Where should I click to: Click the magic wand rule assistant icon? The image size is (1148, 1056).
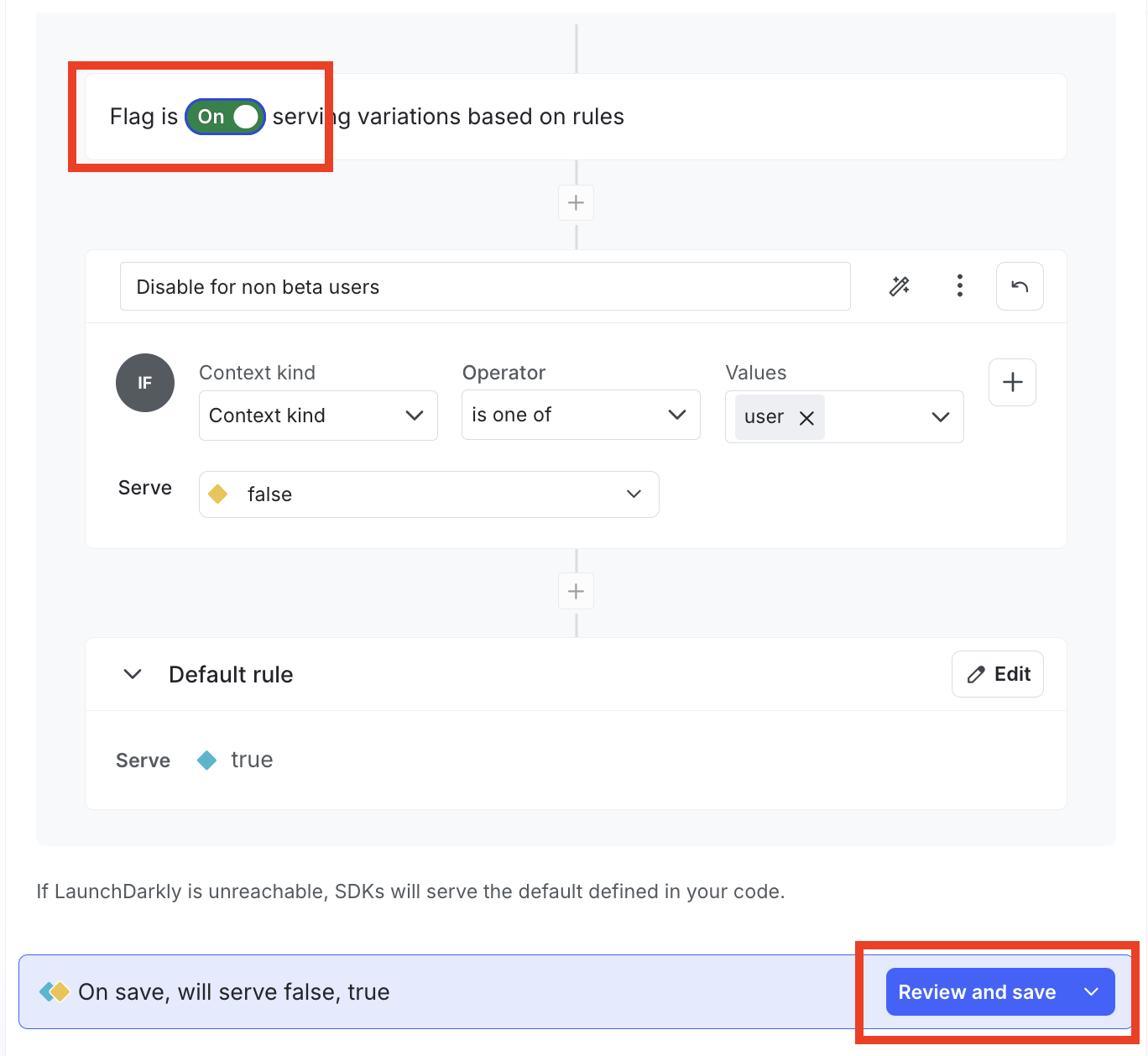pos(899,286)
